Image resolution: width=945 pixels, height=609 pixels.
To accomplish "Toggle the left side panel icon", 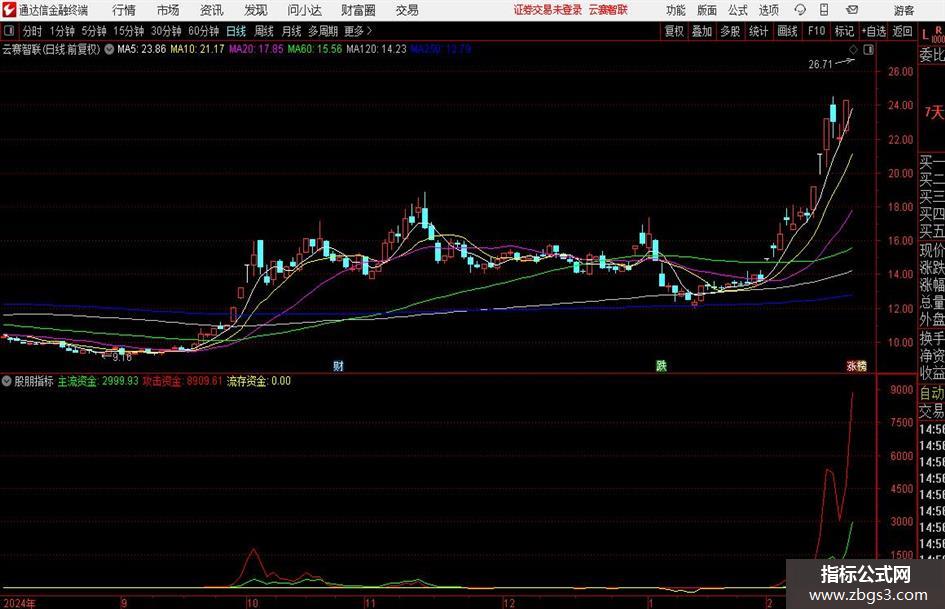I will [9, 31].
